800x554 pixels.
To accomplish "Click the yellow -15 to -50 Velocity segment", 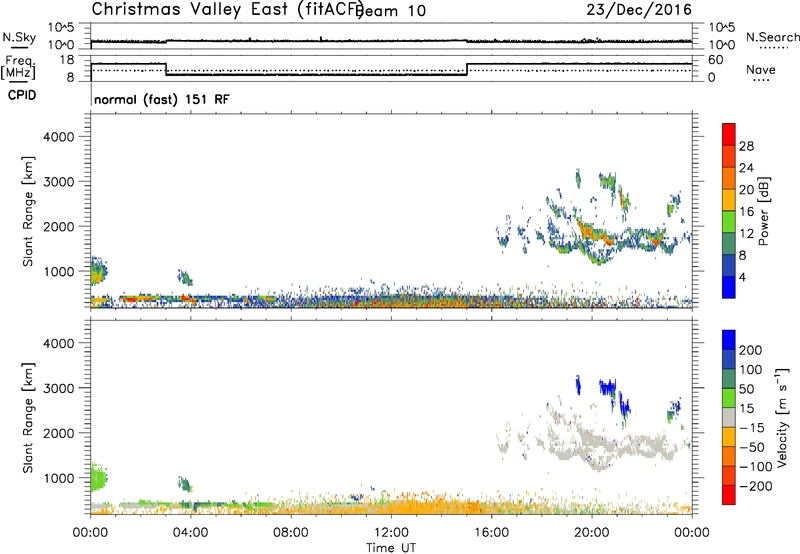I will click(x=729, y=437).
